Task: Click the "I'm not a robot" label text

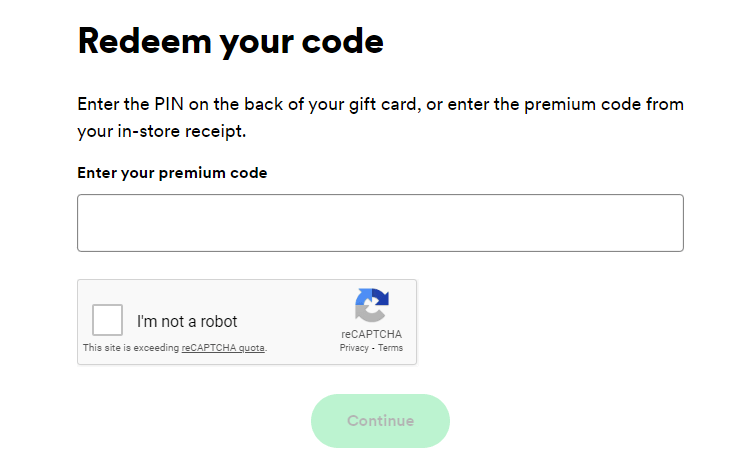Action: point(187,322)
